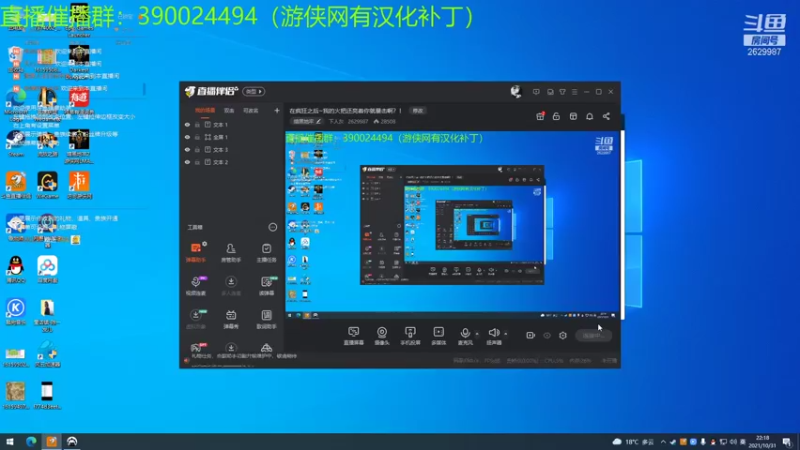Toggle the preview eye icon in bottom bar
The width and height of the screenshot is (800, 450).
tap(547, 335)
